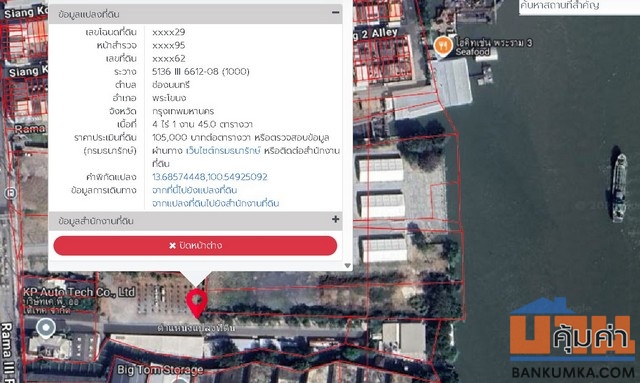Click the popup scroll-down arrow
640x383 pixels.
coord(347,265)
